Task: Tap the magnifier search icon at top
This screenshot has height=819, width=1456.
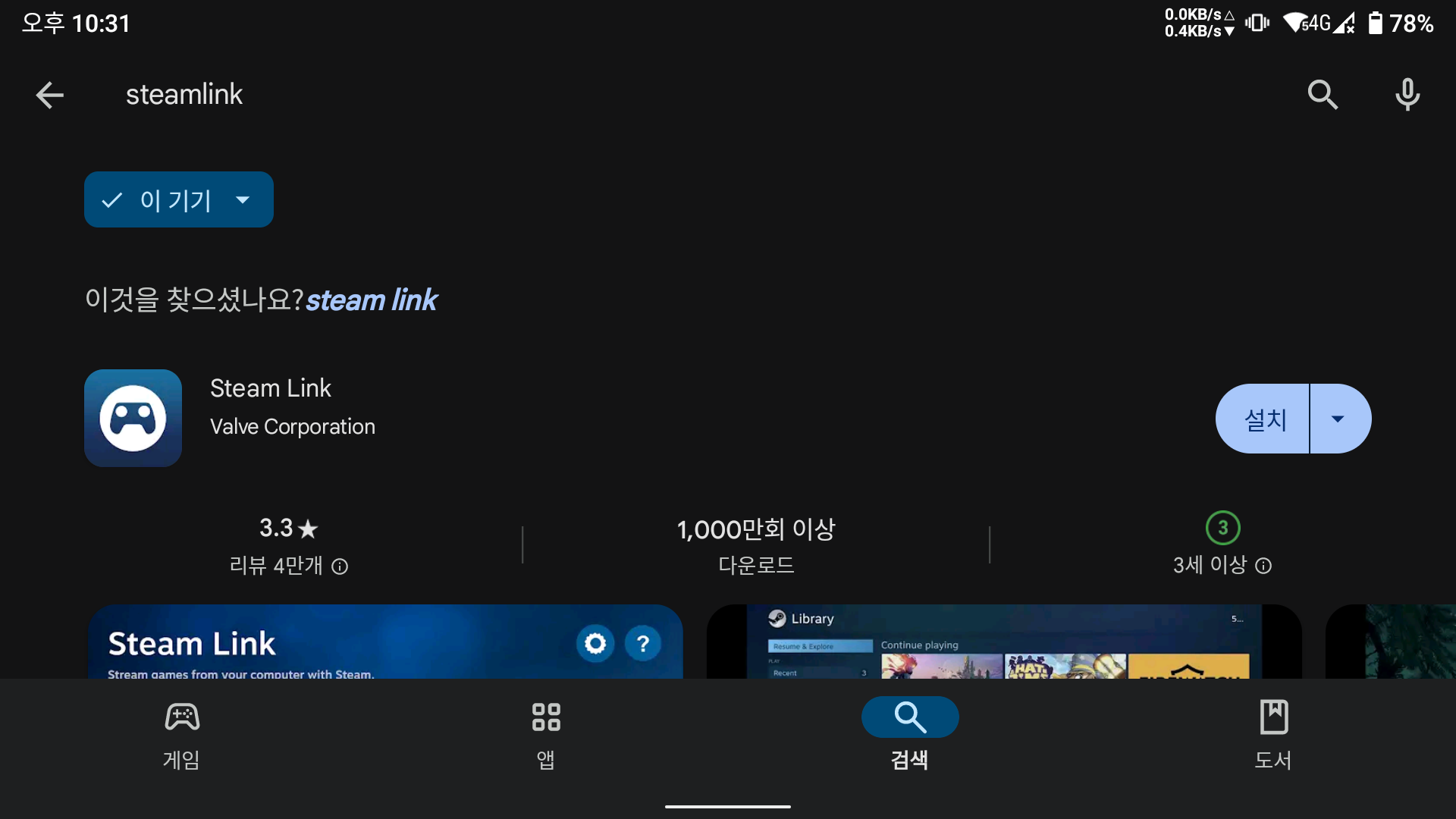Action: click(1323, 95)
